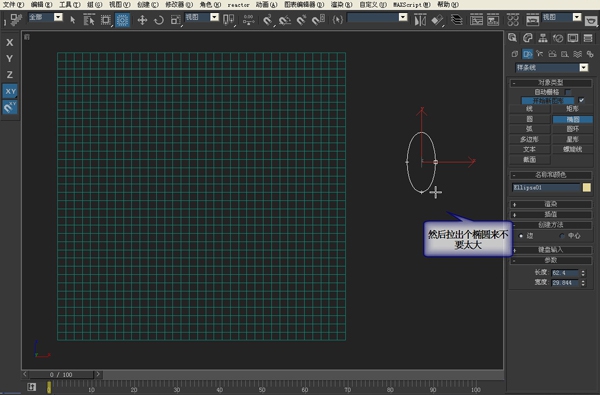This screenshot has width=600, height=395.
Task: Toggle the Percent Snap icon
Action: (x=302, y=20)
